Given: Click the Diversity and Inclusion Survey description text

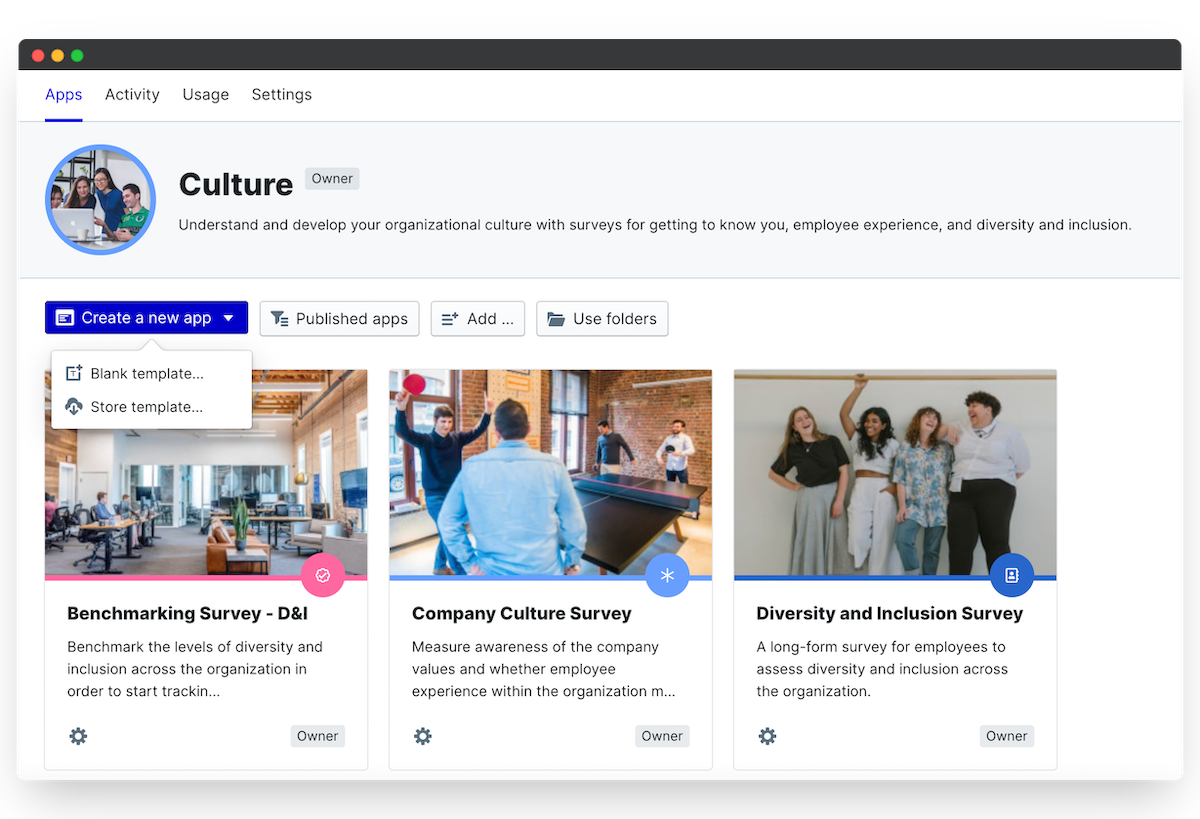Looking at the screenshot, I should [882, 669].
